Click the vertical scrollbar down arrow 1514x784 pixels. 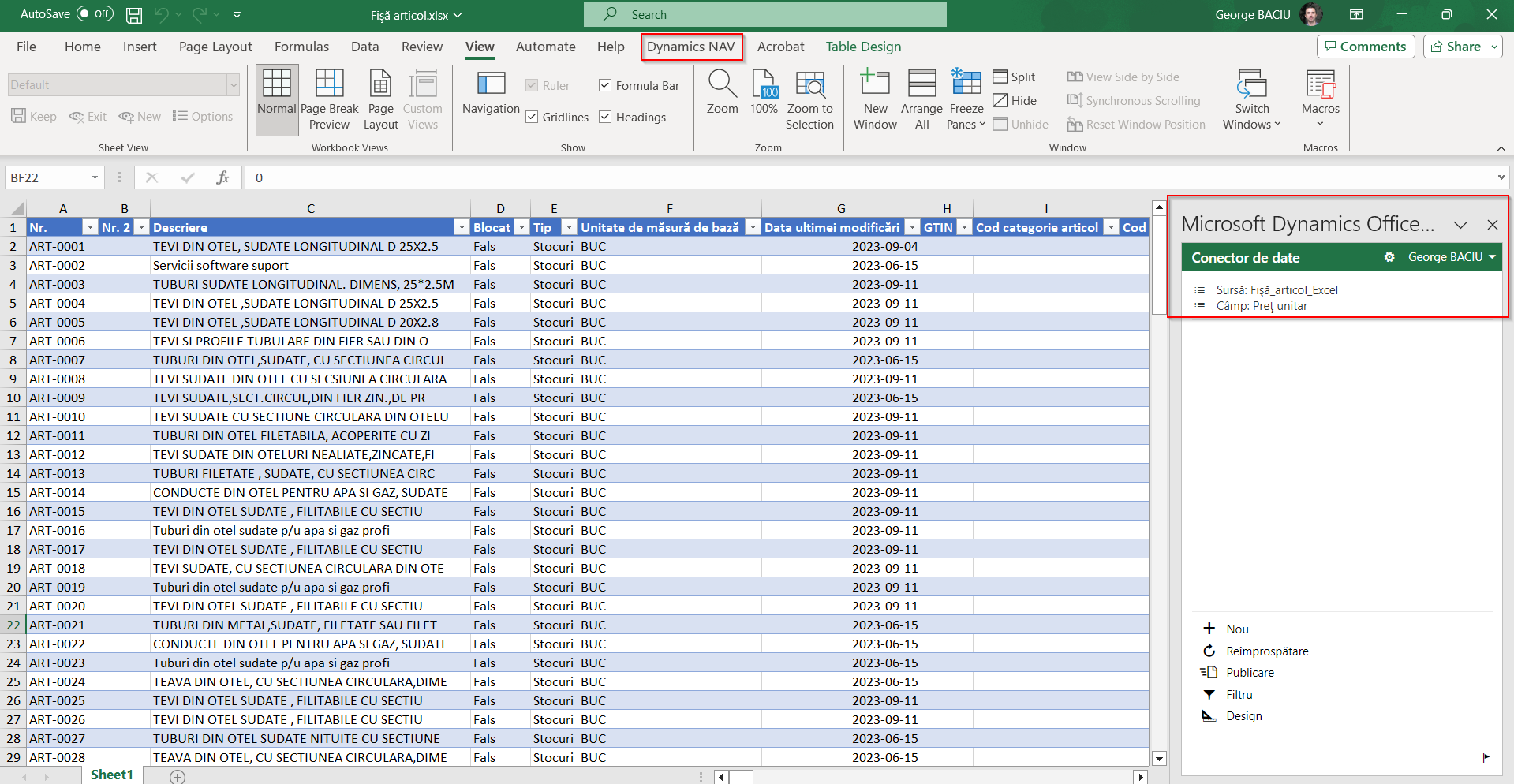click(x=1159, y=759)
